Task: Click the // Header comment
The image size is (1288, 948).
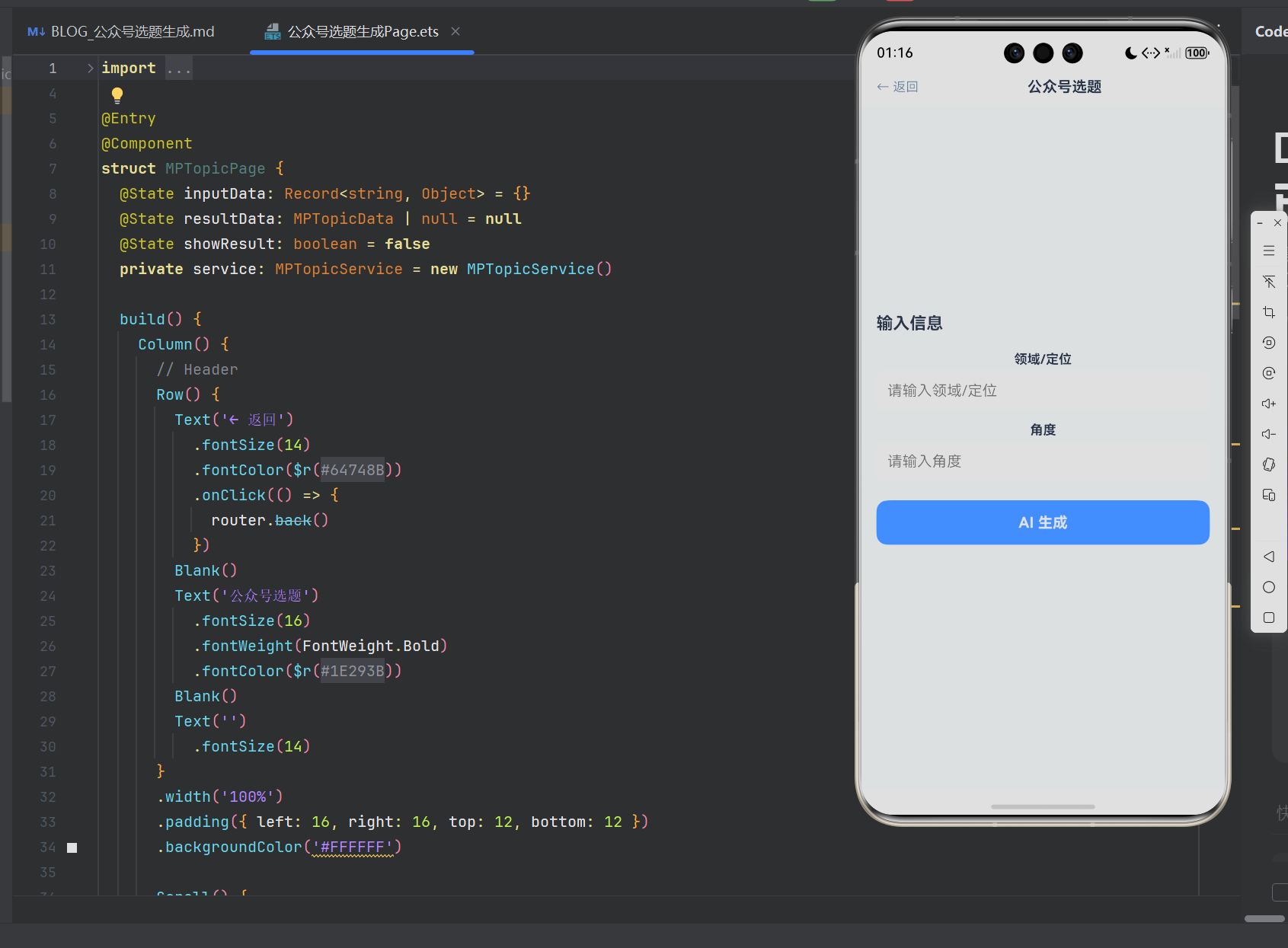Action: pyautogui.click(x=197, y=370)
